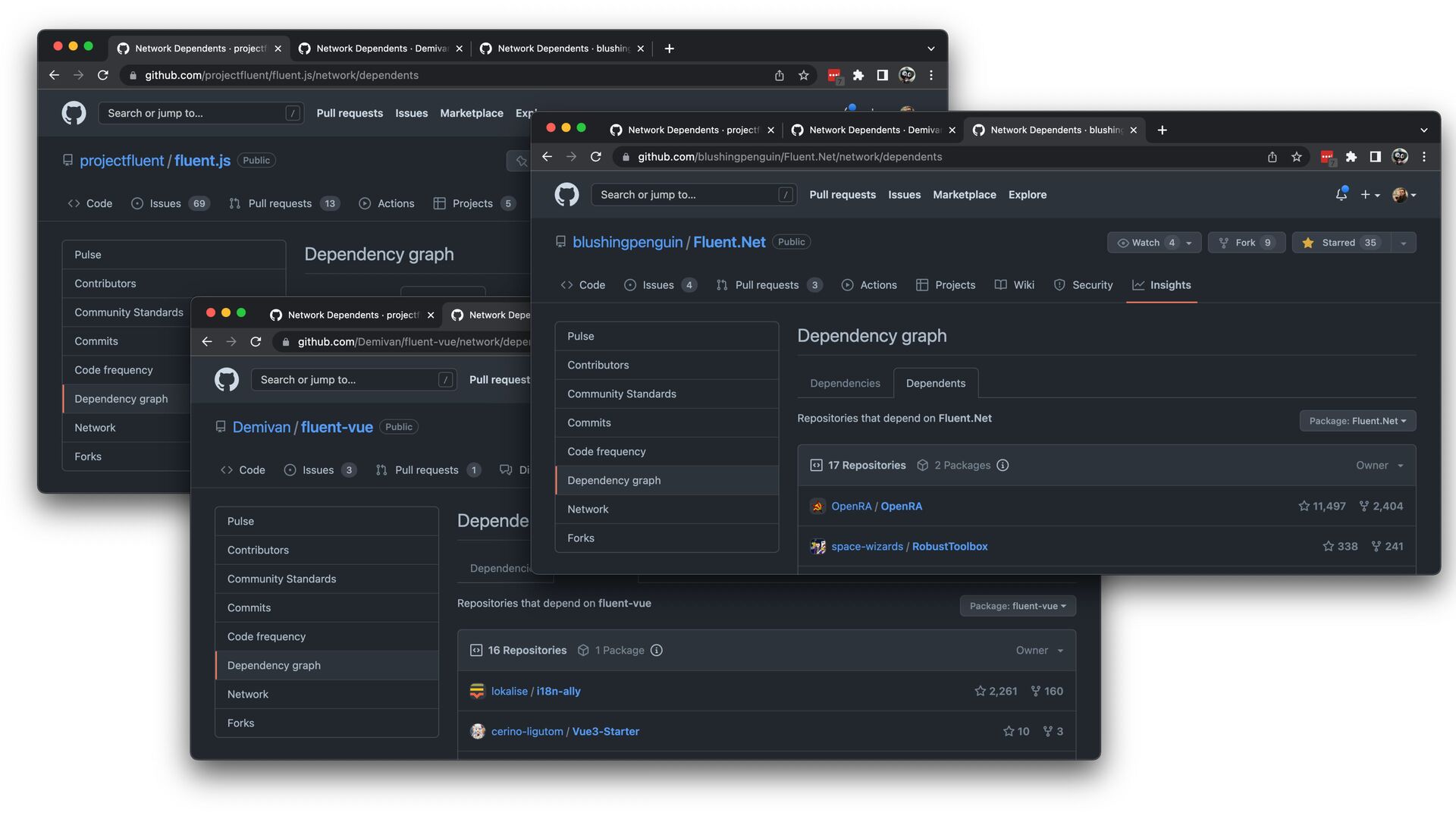Open the Package: fluent-vue dropdown
The image size is (1456, 819).
[1017, 606]
